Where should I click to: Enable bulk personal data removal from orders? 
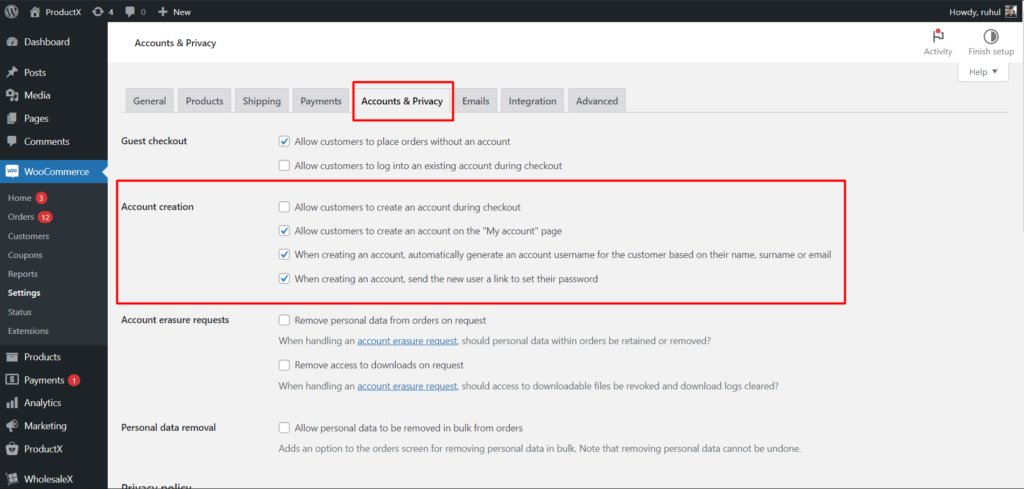coord(284,428)
